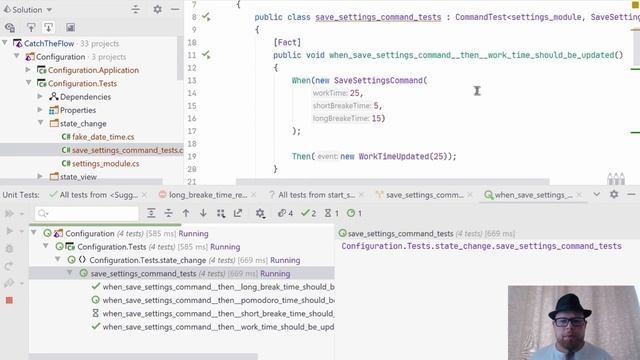Click the rerun tests icon

pyautogui.click(x=9, y=266)
